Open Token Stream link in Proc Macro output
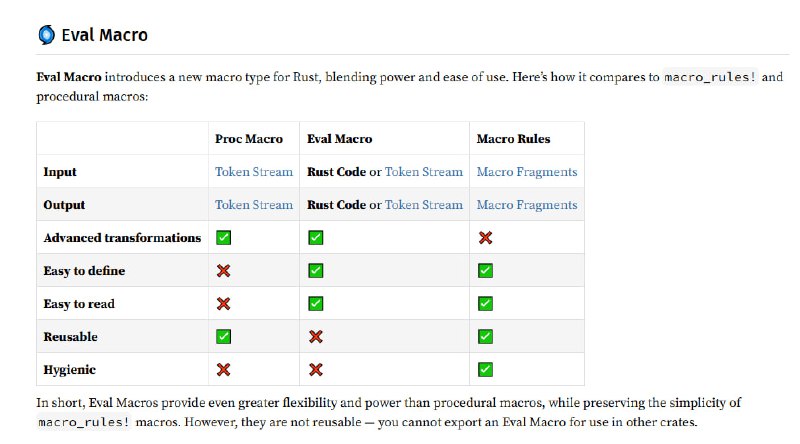This screenshot has height=444, width=800. [x=254, y=205]
